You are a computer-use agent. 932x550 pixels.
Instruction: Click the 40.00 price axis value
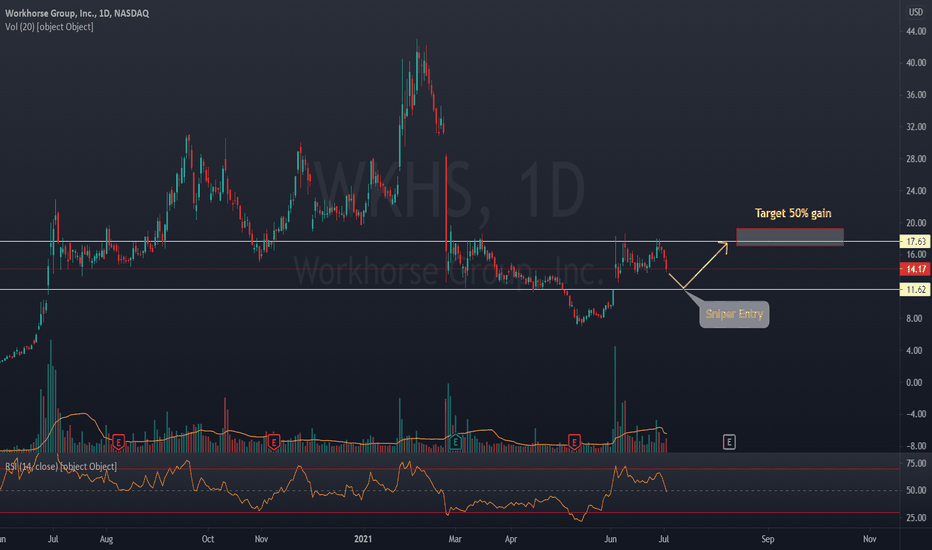(916, 62)
